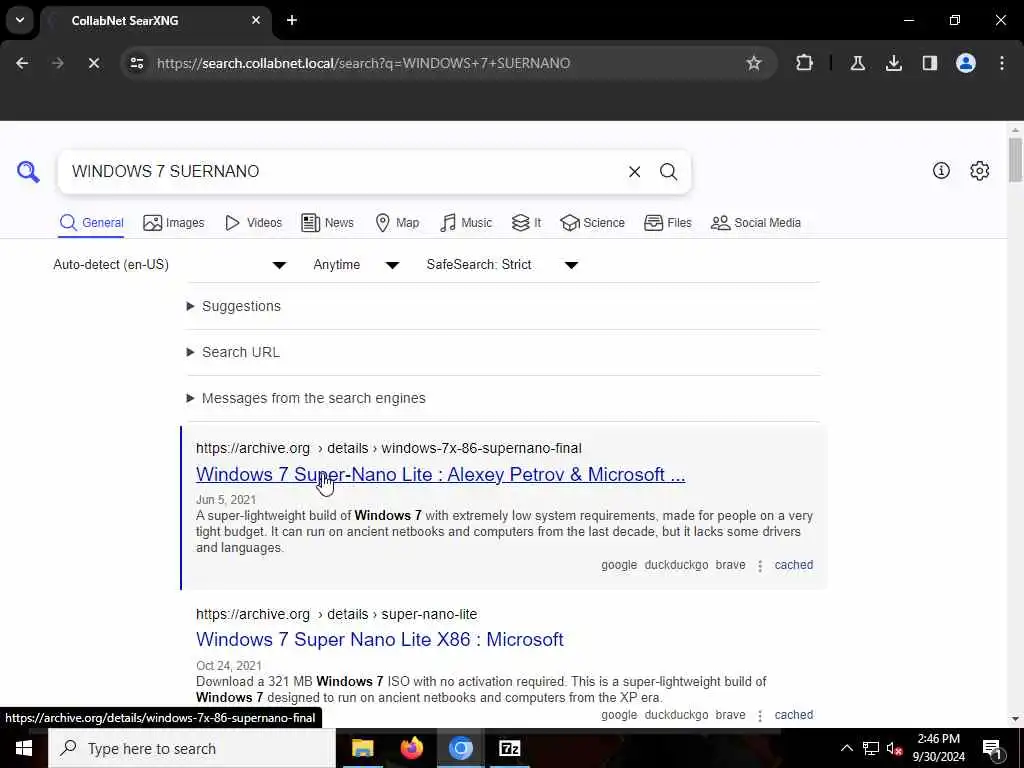Open Windows Start menu
Image resolution: width=1024 pixels, height=768 pixels.
[24, 748]
